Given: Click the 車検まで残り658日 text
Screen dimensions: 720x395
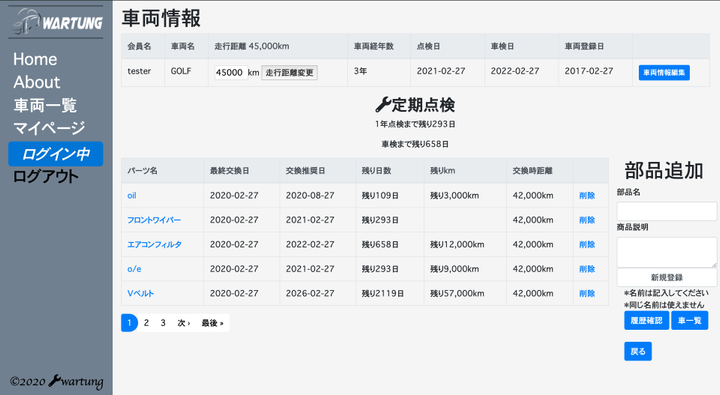Looking at the screenshot, I should (x=415, y=144).
